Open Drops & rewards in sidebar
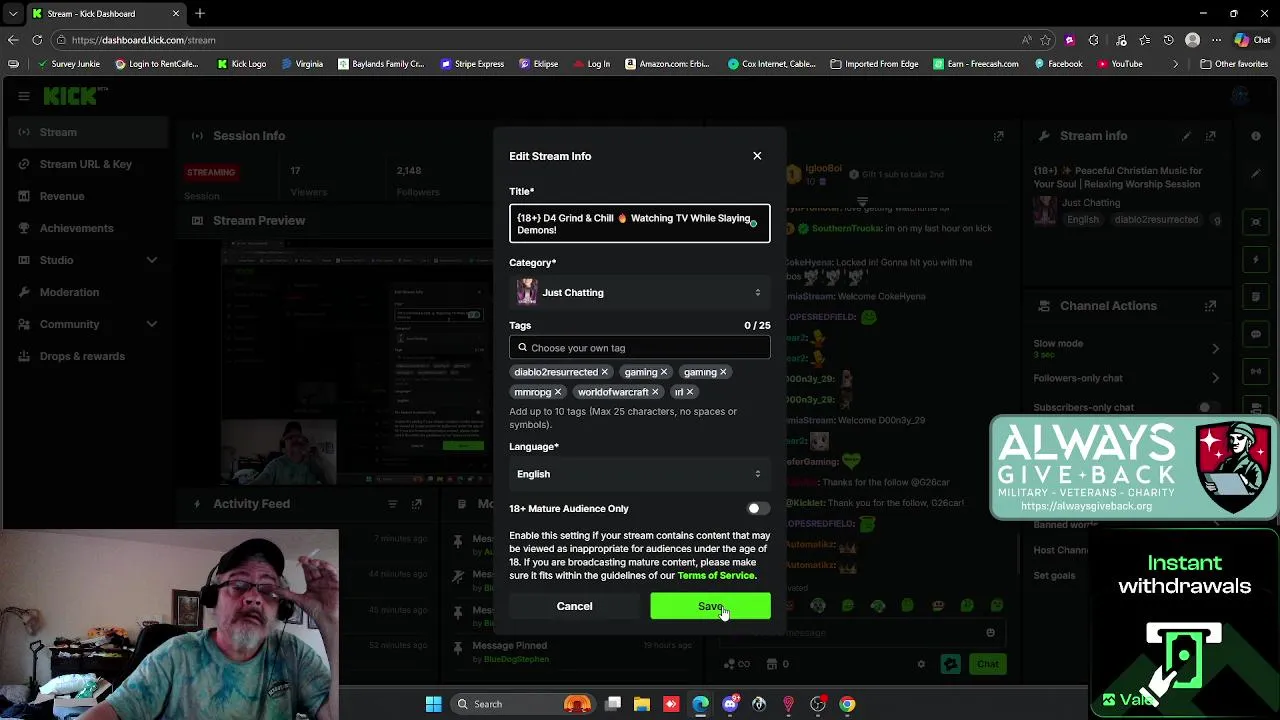 coord(88,356)
